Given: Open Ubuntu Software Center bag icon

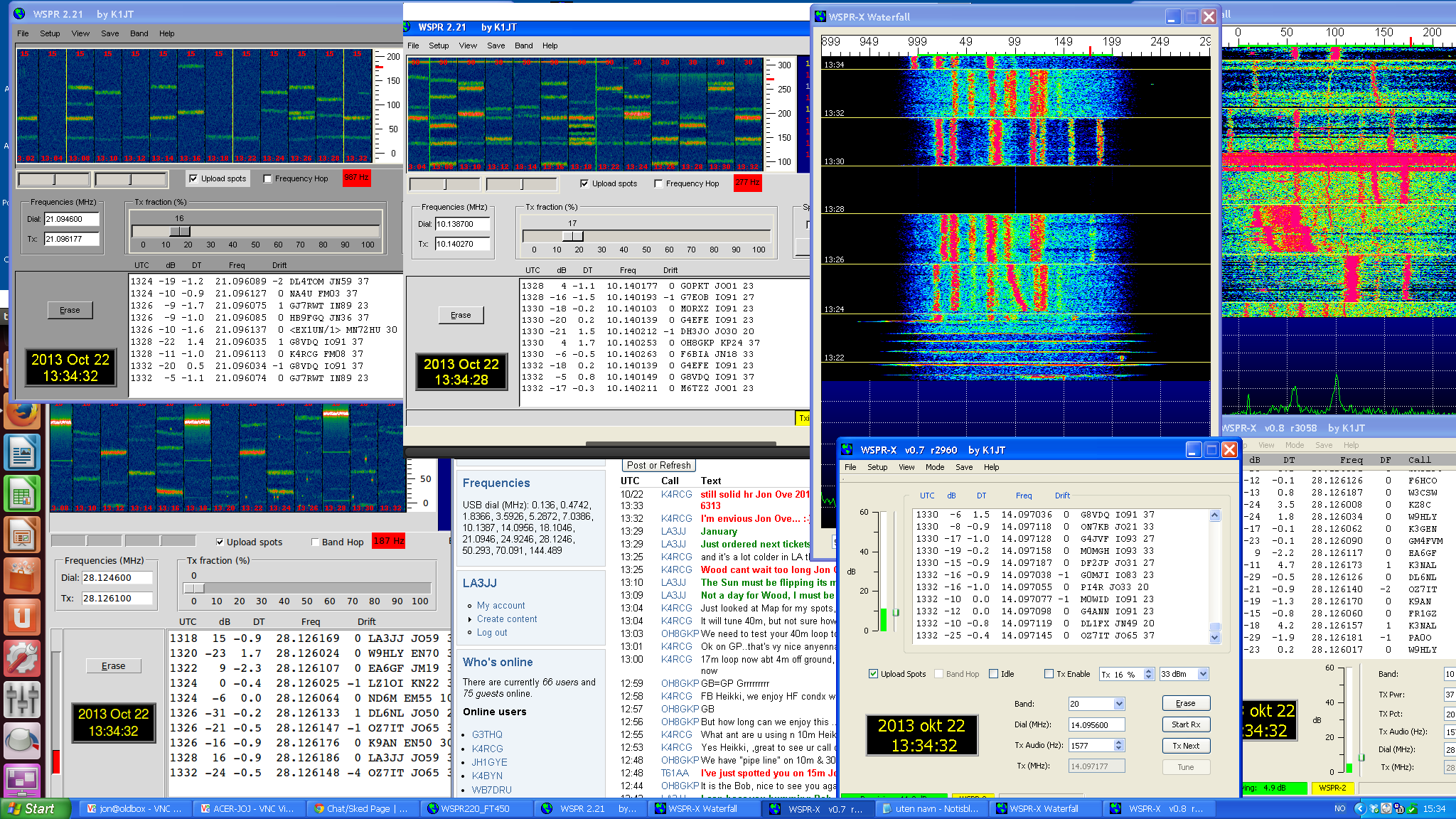Looking at the screenshot, I should point(23,576).
